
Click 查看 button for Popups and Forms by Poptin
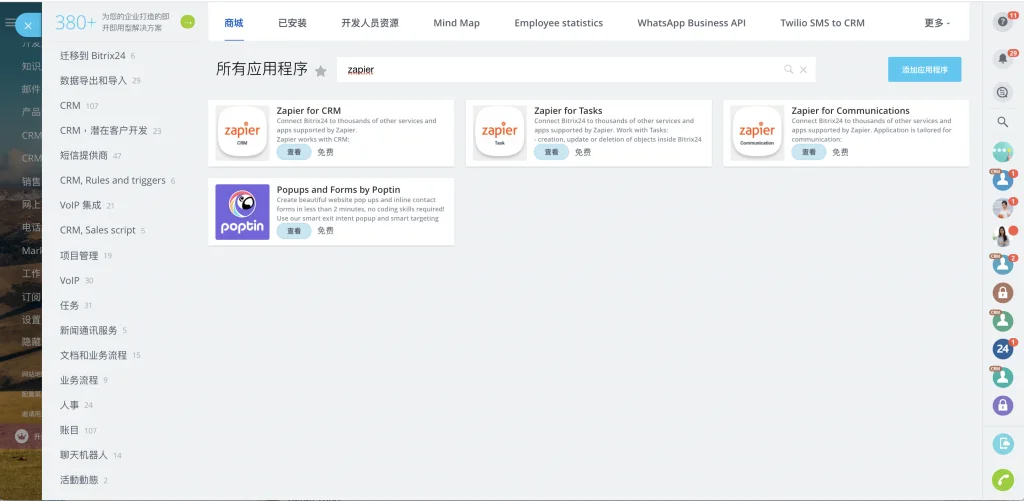[294, 231]
